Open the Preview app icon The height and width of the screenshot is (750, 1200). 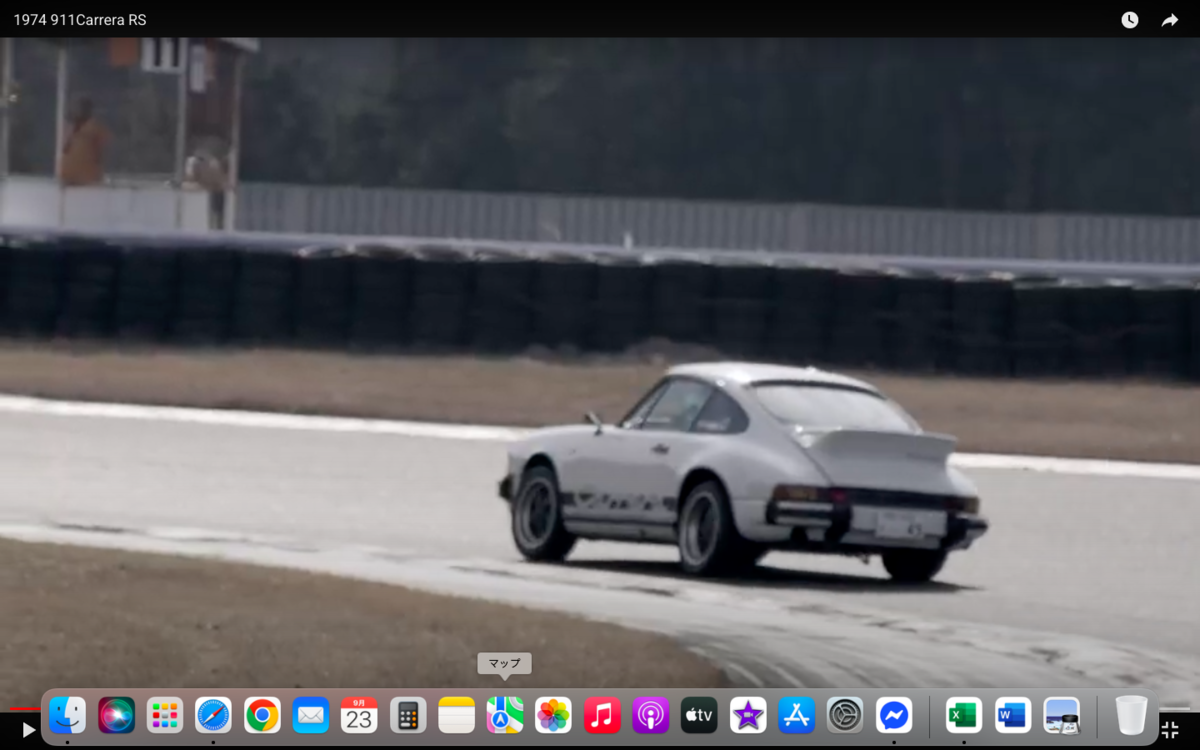coord(1062,715)
